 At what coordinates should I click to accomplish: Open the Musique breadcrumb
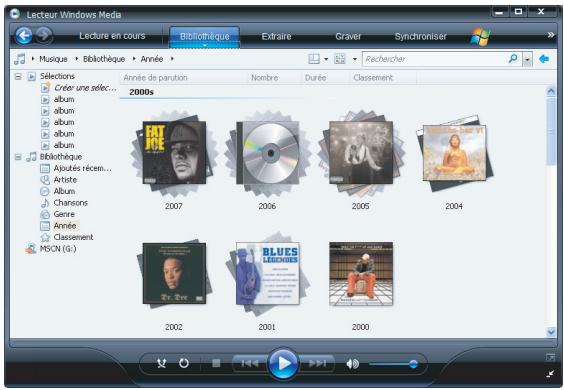(53, 59)
